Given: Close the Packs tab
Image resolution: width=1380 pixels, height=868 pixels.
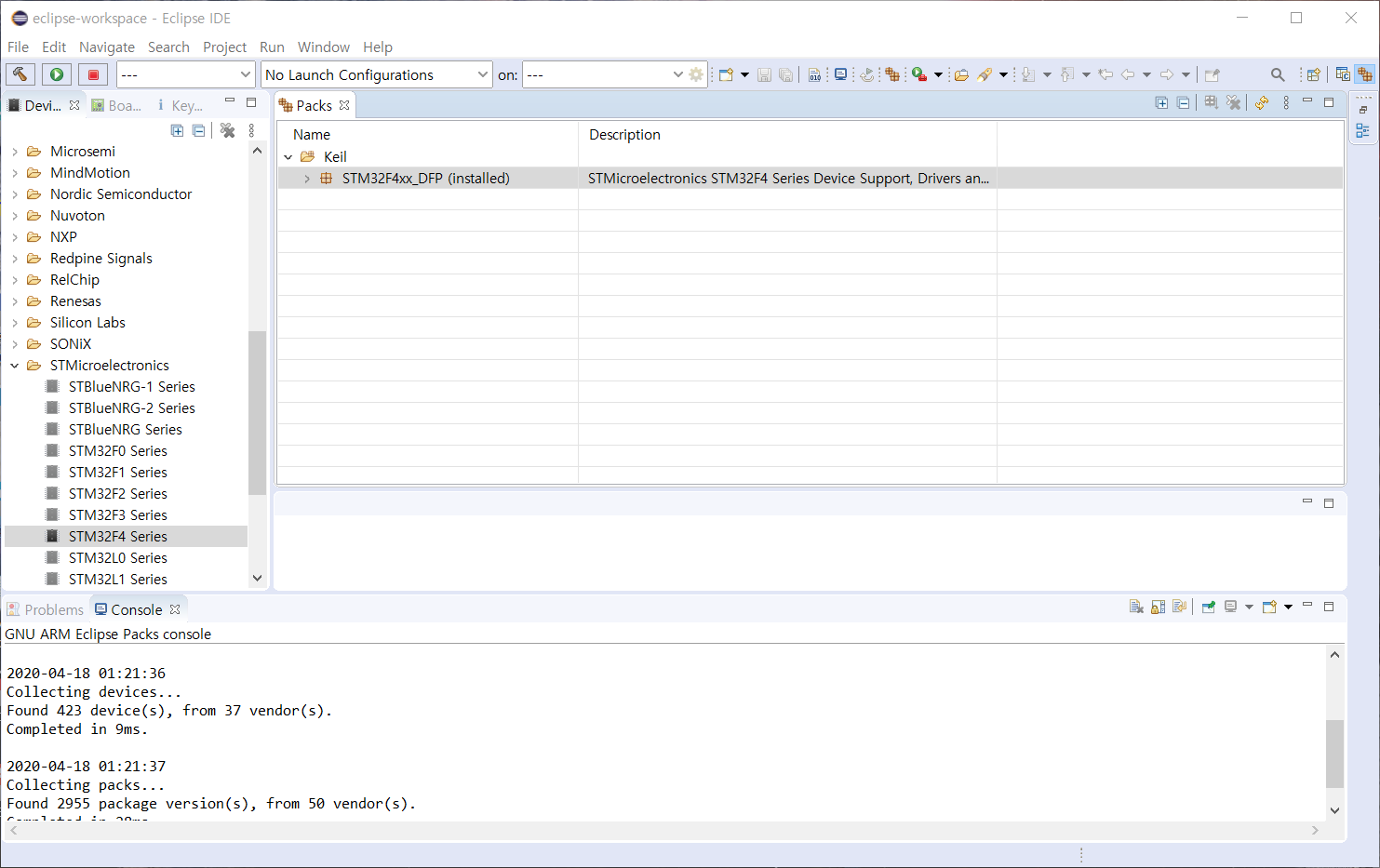Looking at the screenshot, I should 344,105.
